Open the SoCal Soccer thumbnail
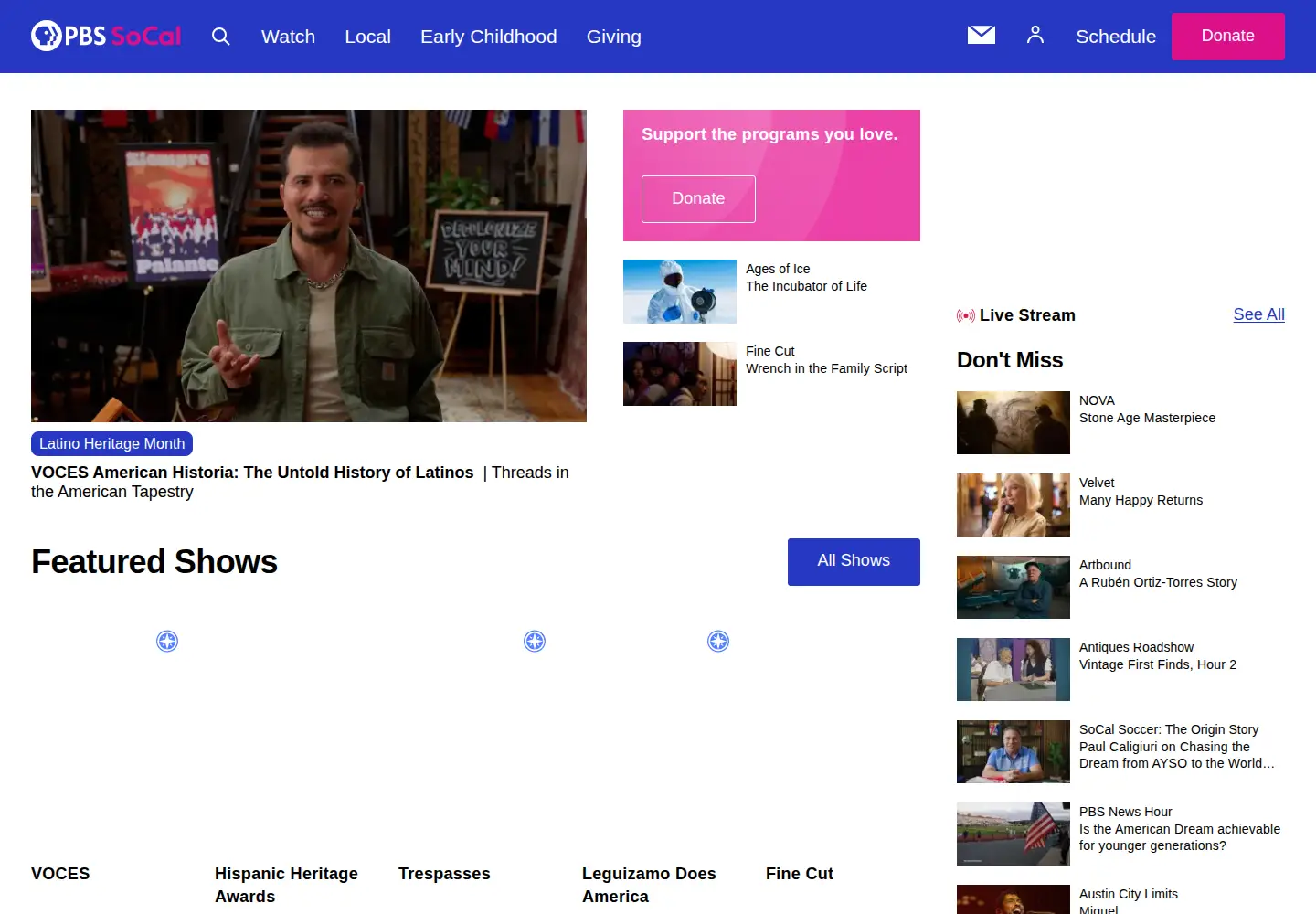The height and width of the screenshot is (914, 1316). 1014,752
